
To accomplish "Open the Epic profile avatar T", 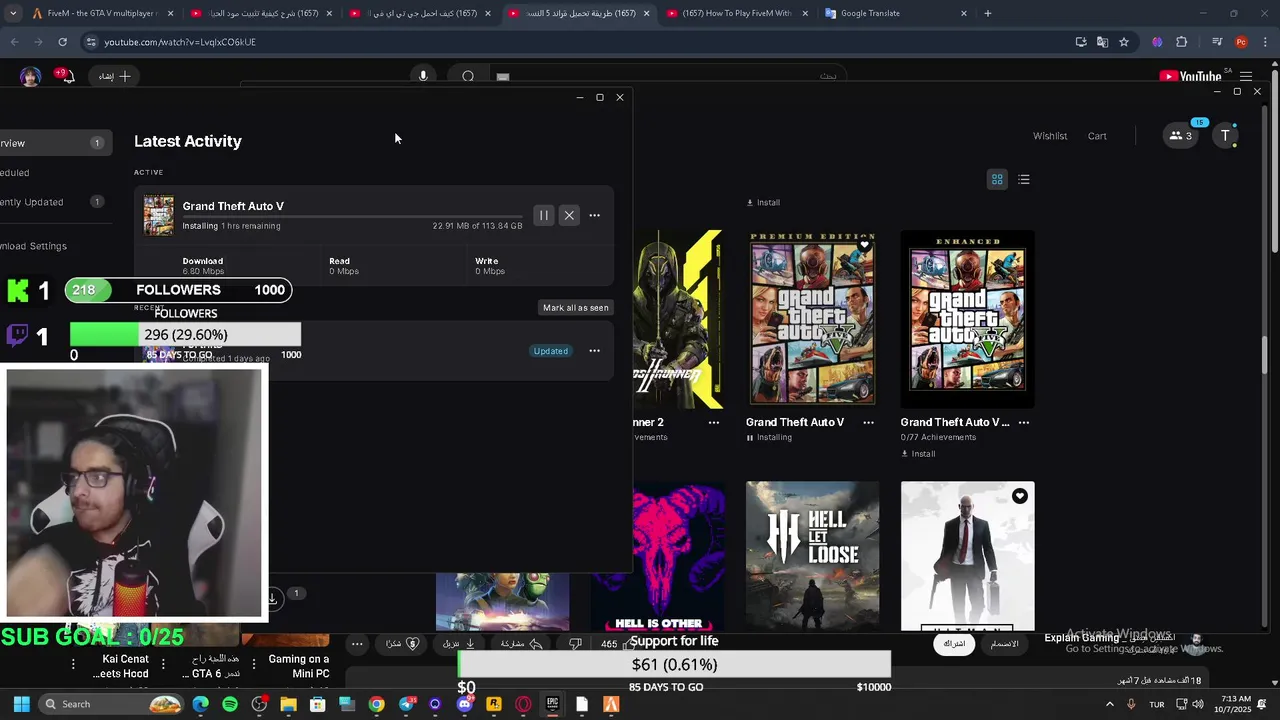I will (x=1225, y=136).
